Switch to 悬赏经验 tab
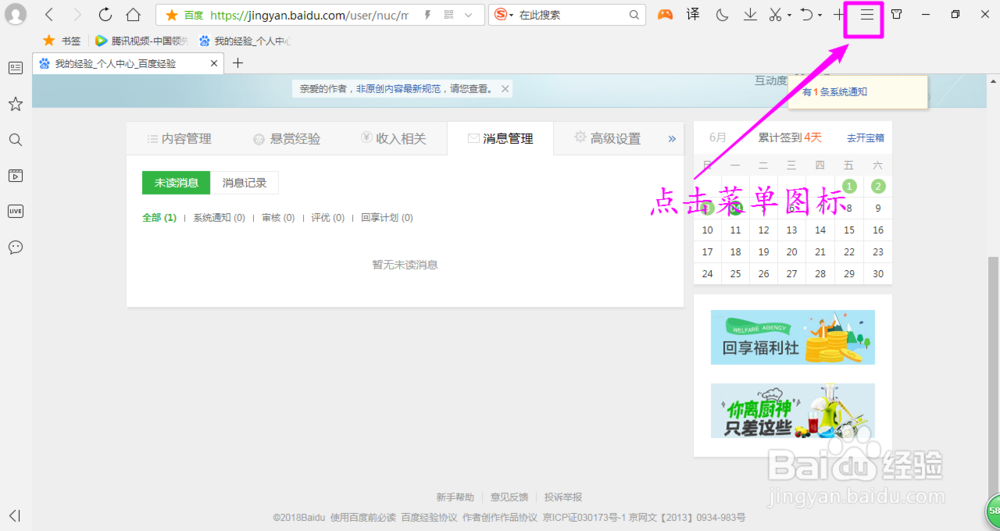Screen dimensions: 1000x531 coord(286,138)
